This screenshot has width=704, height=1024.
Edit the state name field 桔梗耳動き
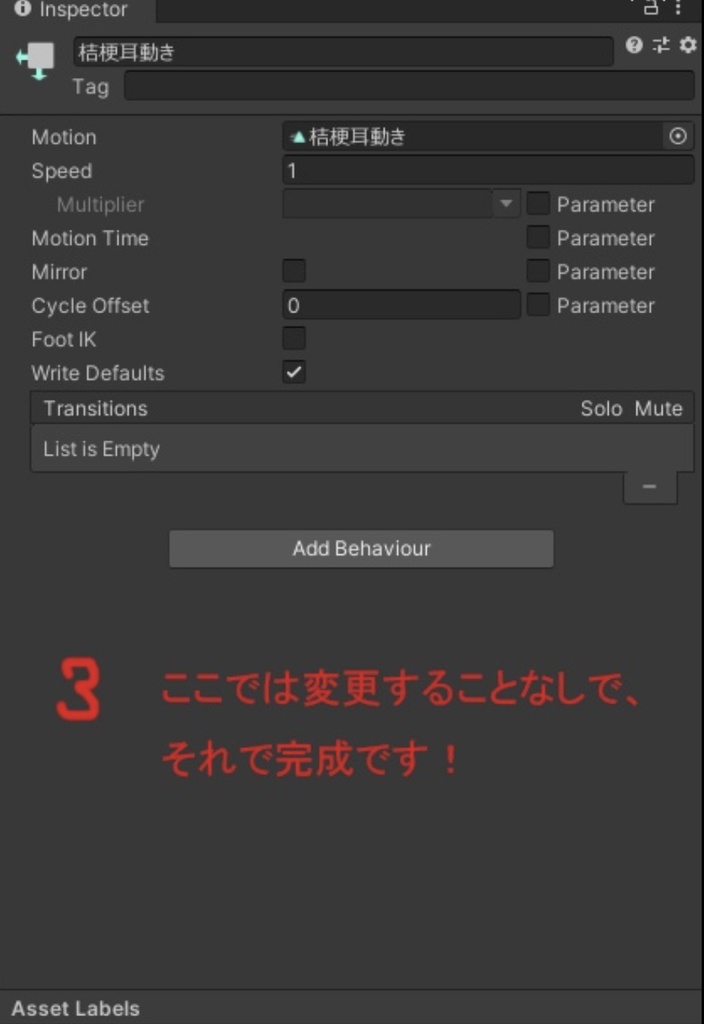point(343,52)
